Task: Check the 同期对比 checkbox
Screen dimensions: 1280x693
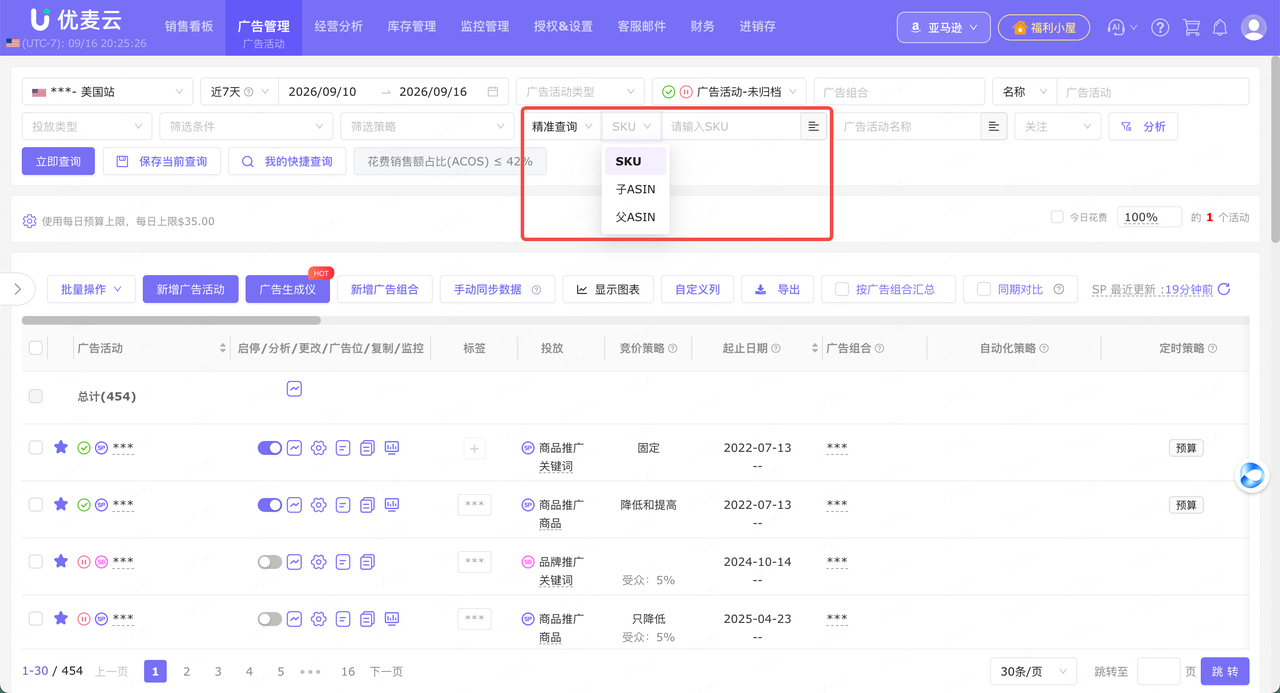Action: point(984,289)
